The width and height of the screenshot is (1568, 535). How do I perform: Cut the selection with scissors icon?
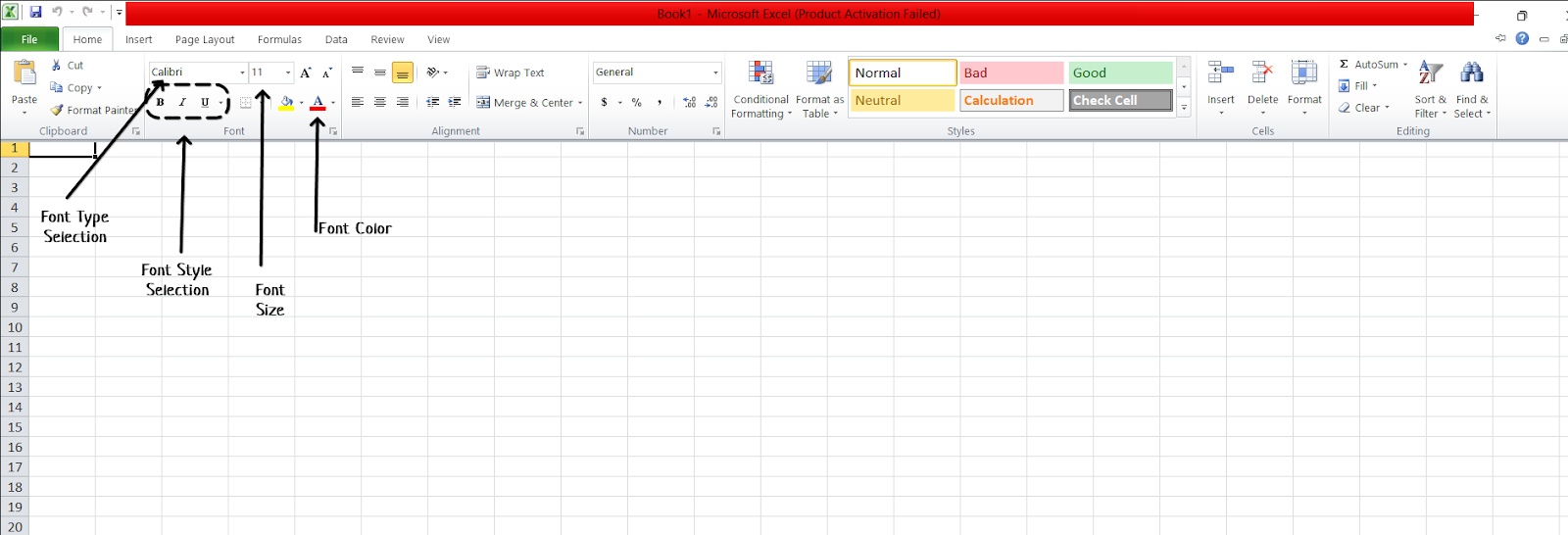(x=57, y=65)
